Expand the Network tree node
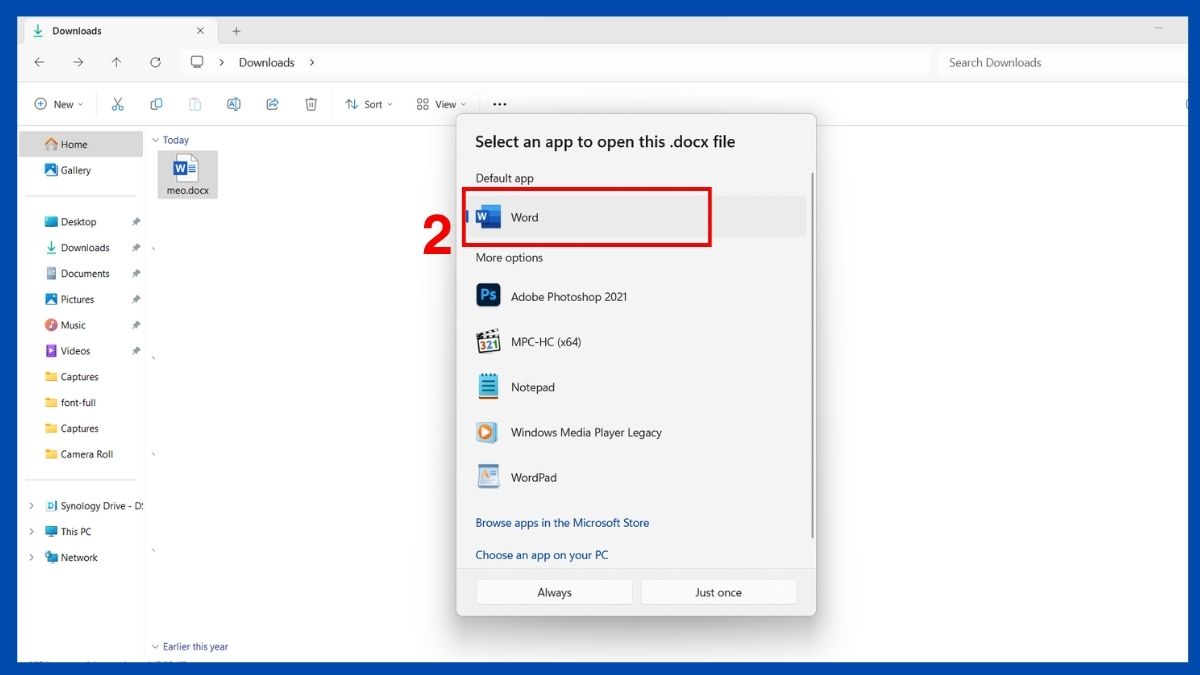The width and height of the screenshot is (1200, 675). [x=31, y=558]
